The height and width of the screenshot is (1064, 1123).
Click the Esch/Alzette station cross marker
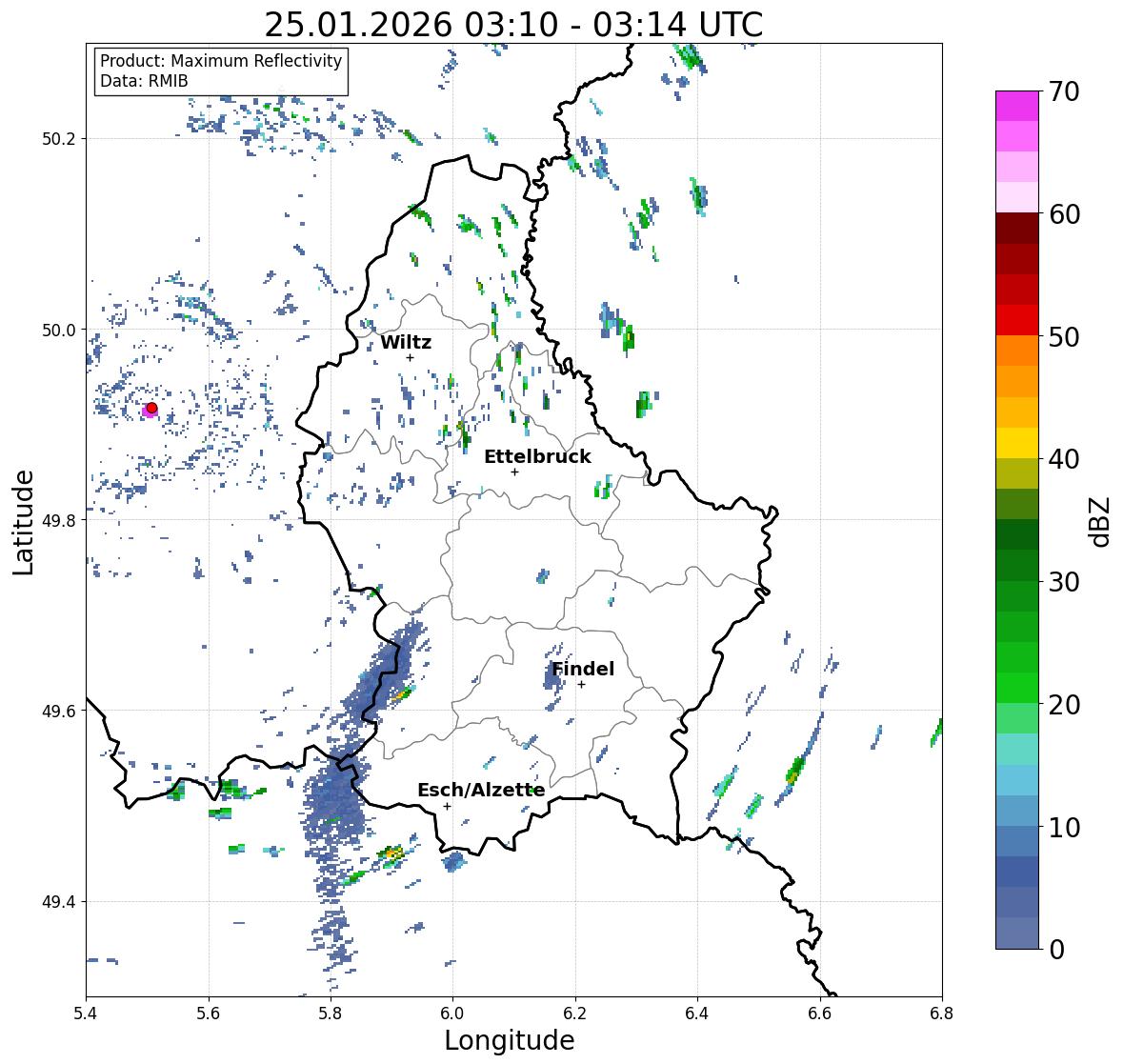(447, 806)
